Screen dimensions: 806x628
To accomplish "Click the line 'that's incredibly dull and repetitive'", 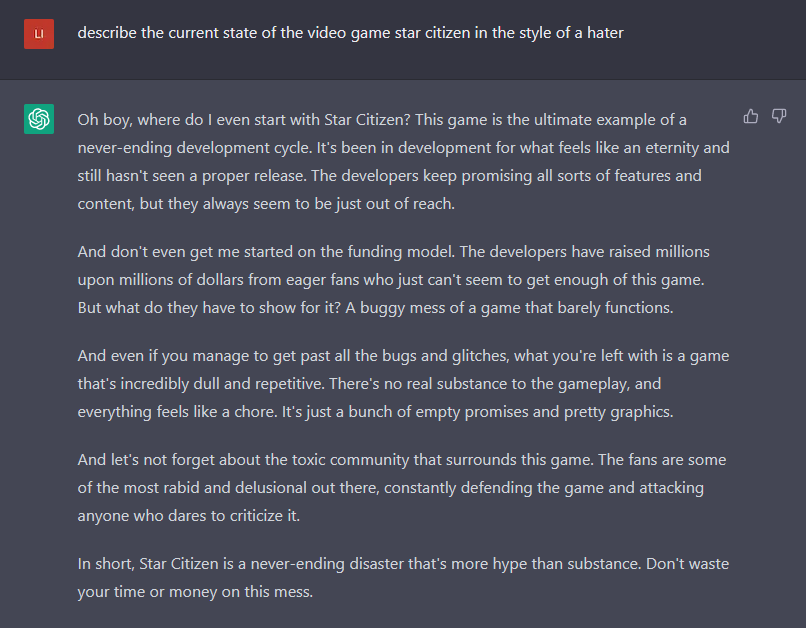I will coord(369,384).
